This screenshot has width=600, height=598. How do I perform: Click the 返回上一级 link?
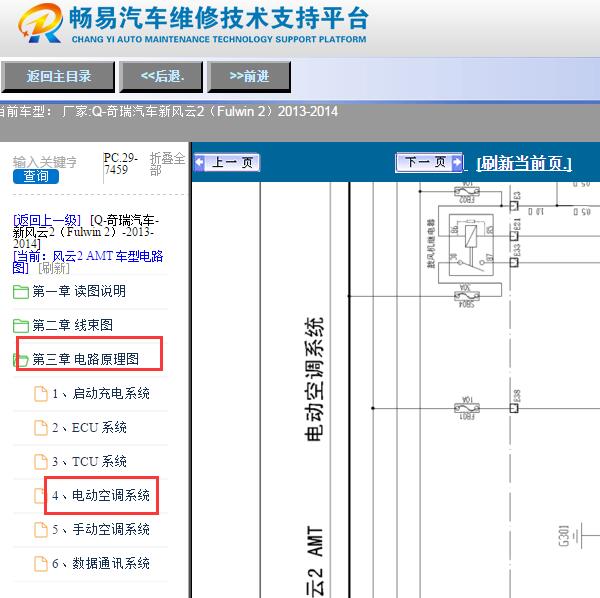pyautogui.click(x=47, y=220)
